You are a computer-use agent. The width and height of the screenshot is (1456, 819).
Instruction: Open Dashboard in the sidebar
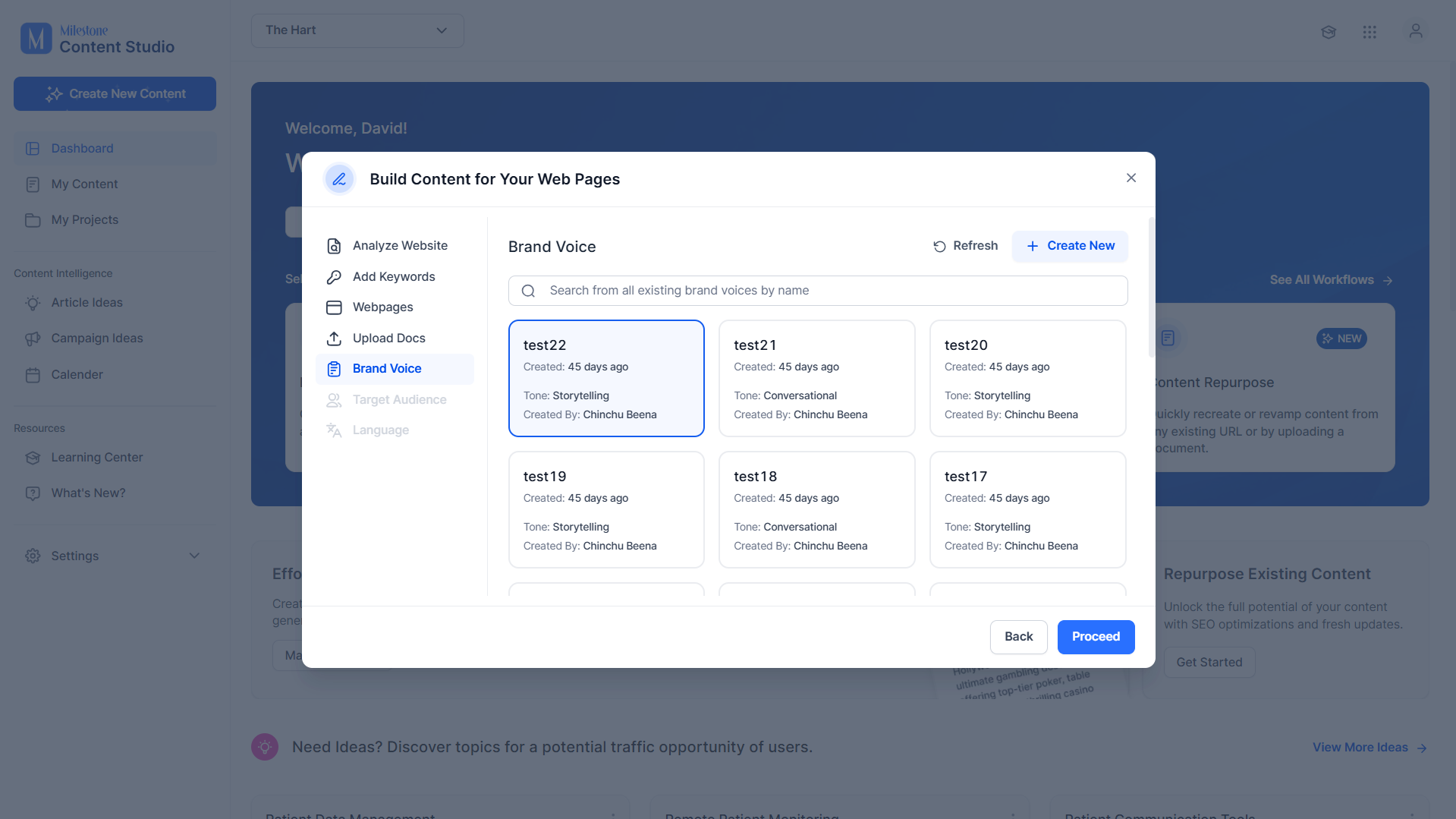pos(115,149)
